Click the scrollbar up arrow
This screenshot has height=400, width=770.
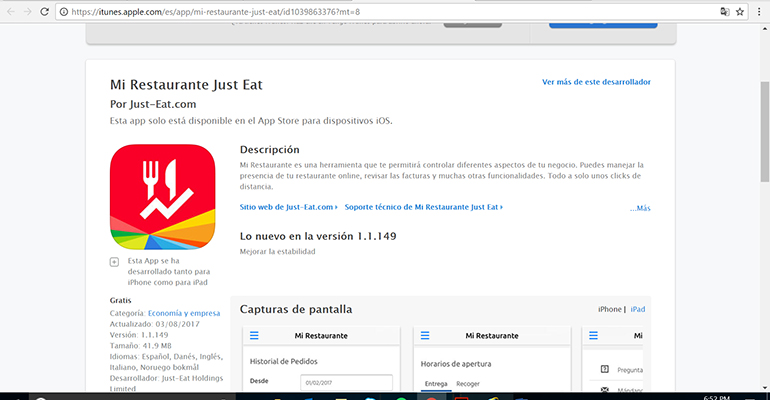765,27
